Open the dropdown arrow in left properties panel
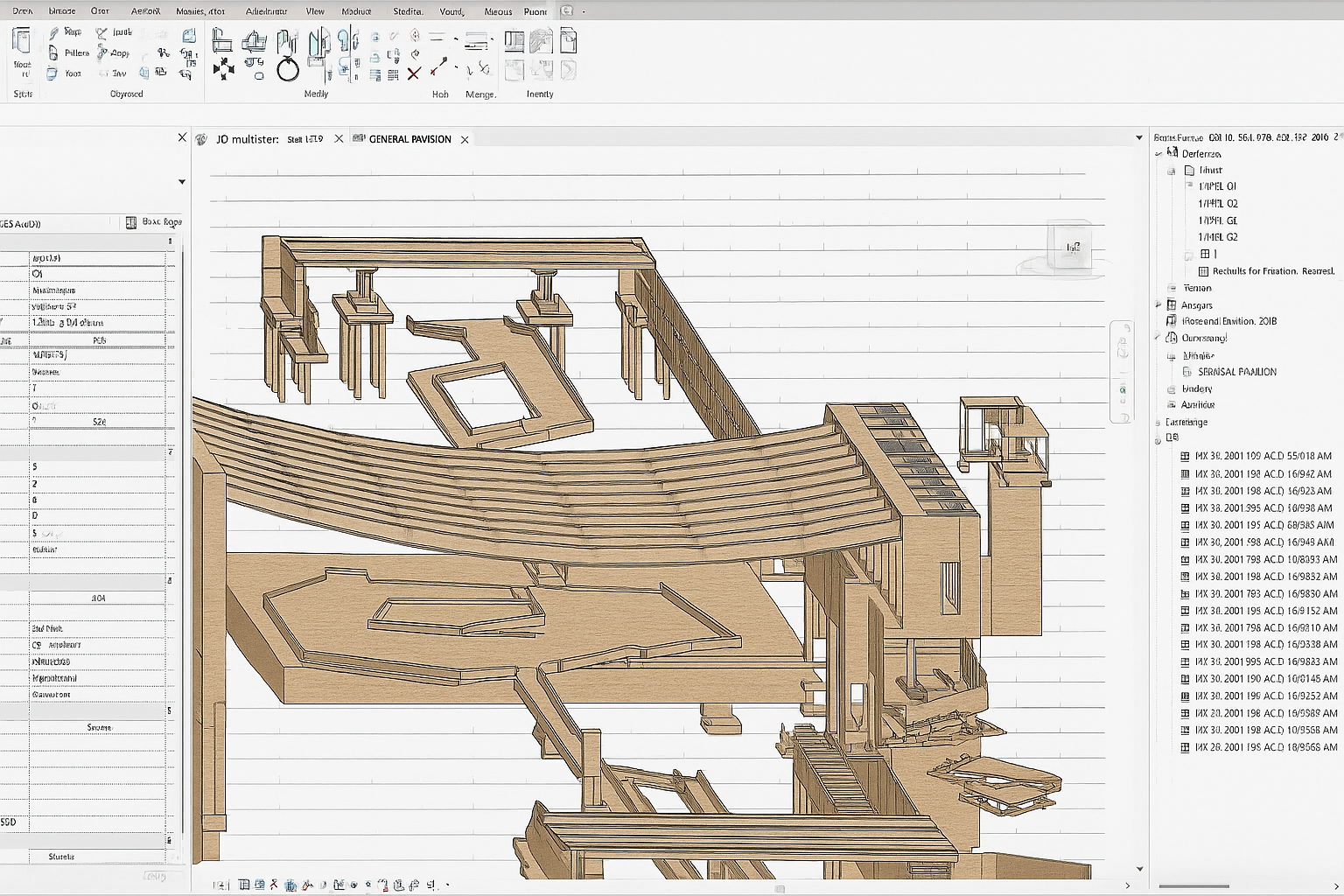 point(182,182)
